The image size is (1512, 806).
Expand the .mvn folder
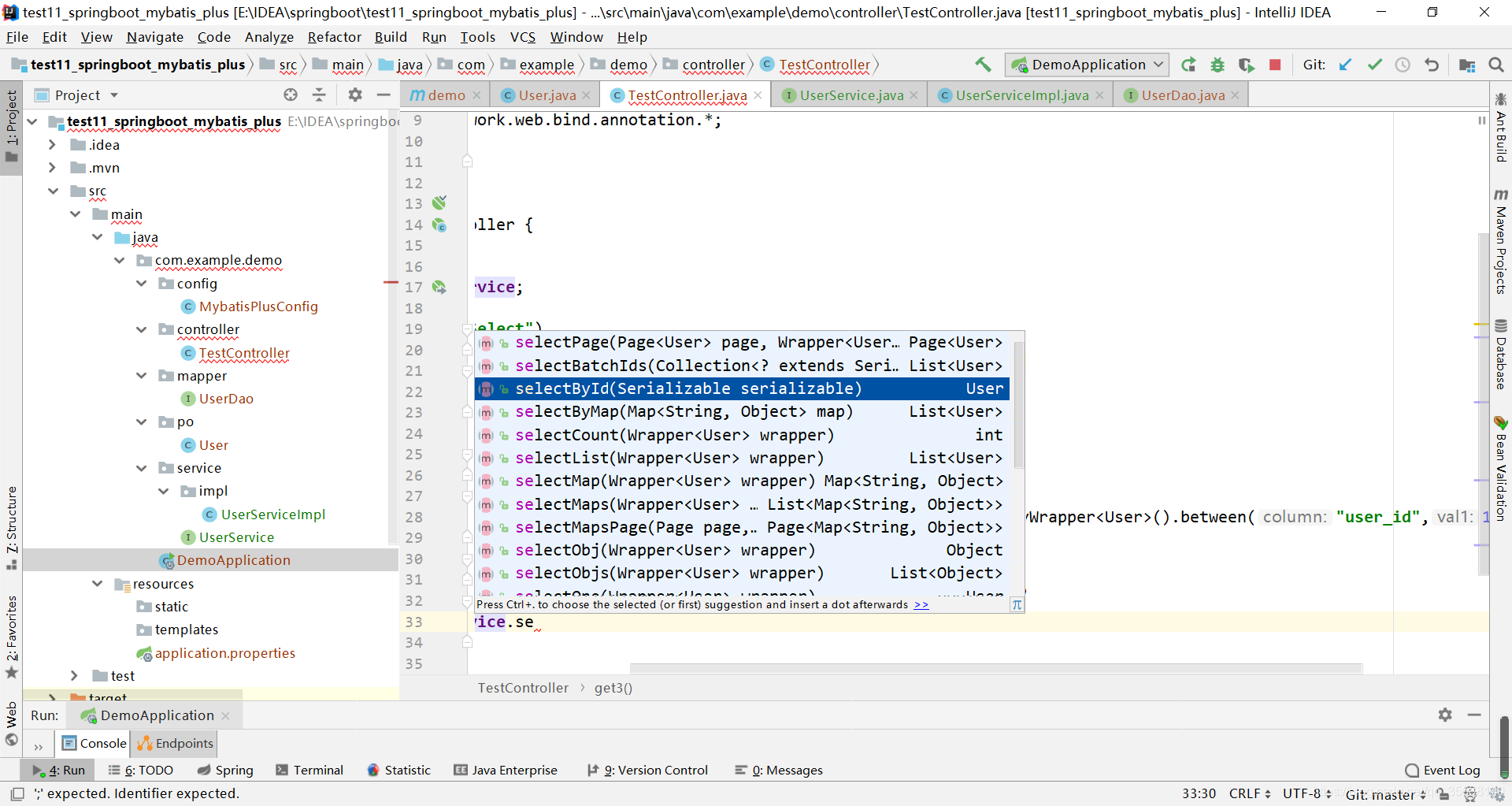coord(52,167)
